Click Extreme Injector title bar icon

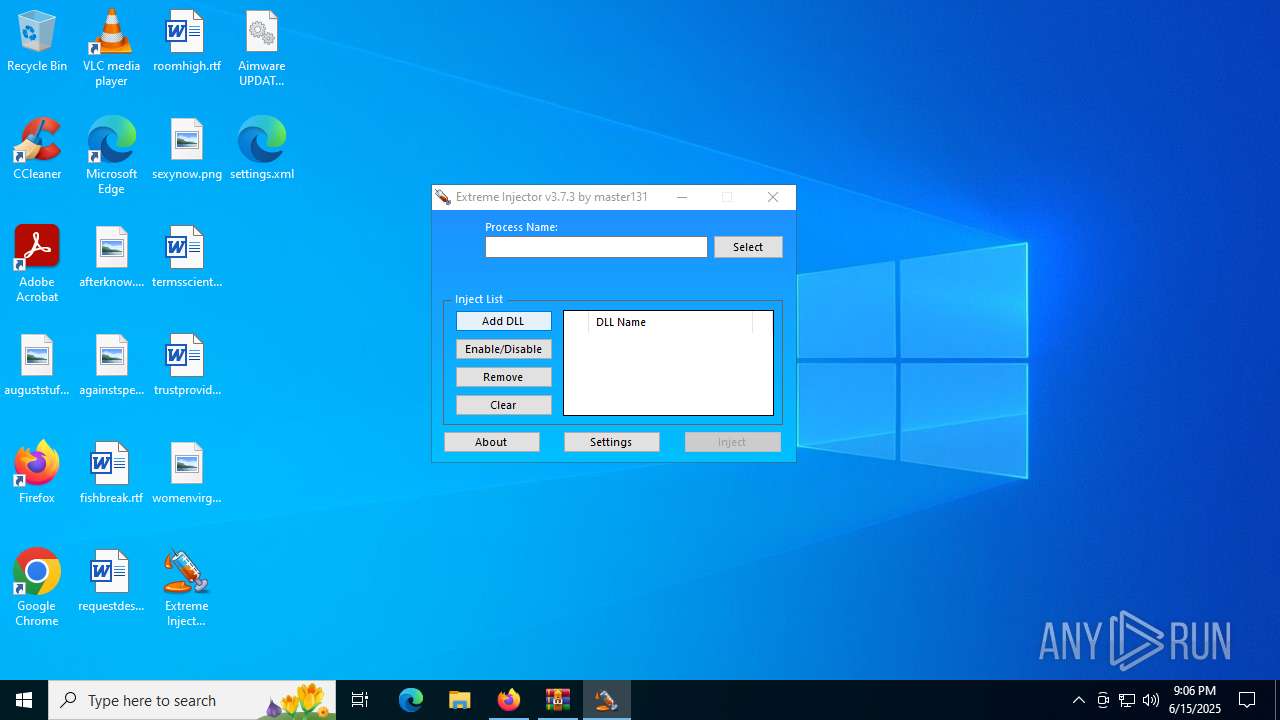tap(443, 197)
